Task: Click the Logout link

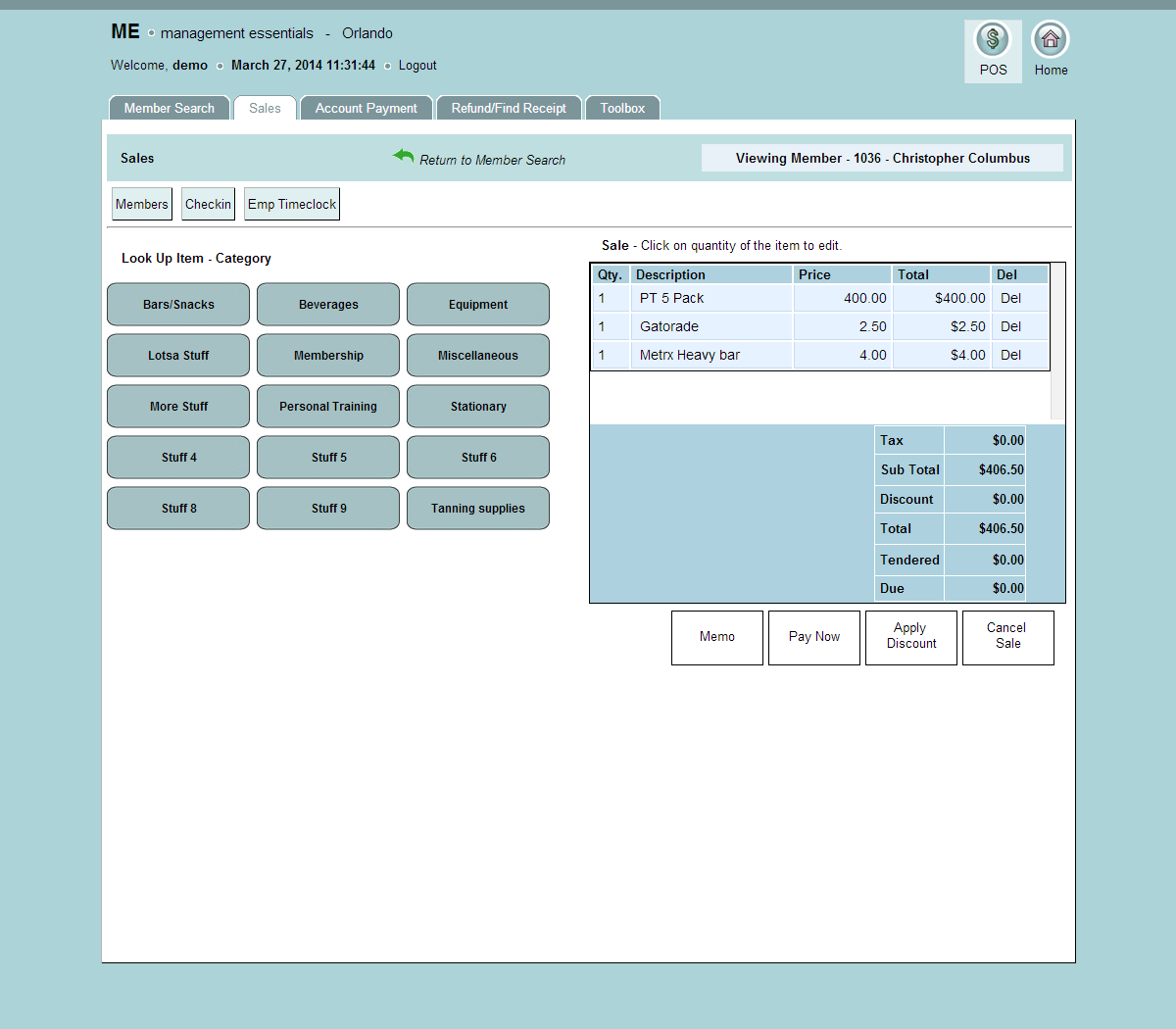Action: (417, 66)
